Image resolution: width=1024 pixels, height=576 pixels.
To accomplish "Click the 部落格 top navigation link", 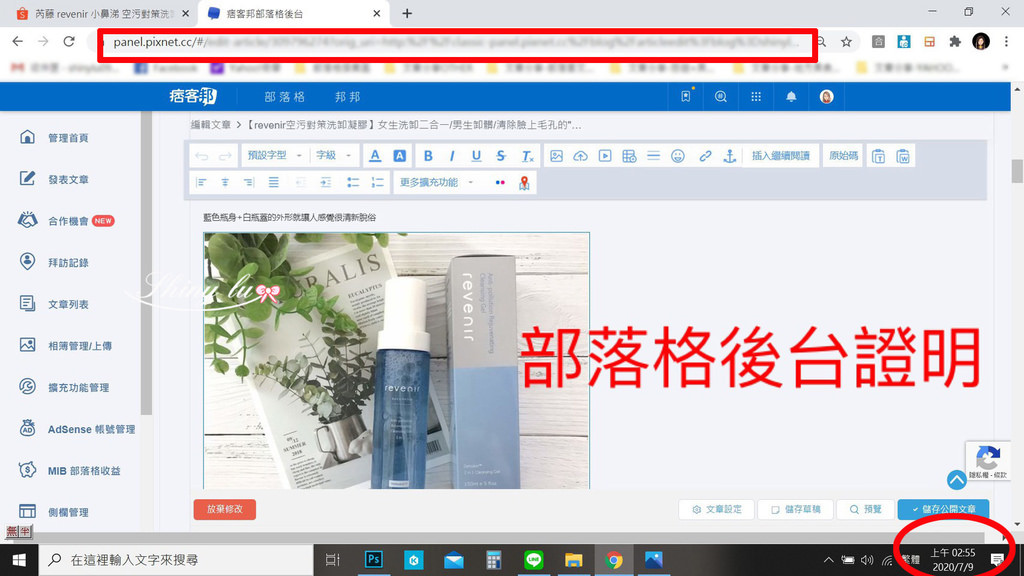I will [285, 97].
